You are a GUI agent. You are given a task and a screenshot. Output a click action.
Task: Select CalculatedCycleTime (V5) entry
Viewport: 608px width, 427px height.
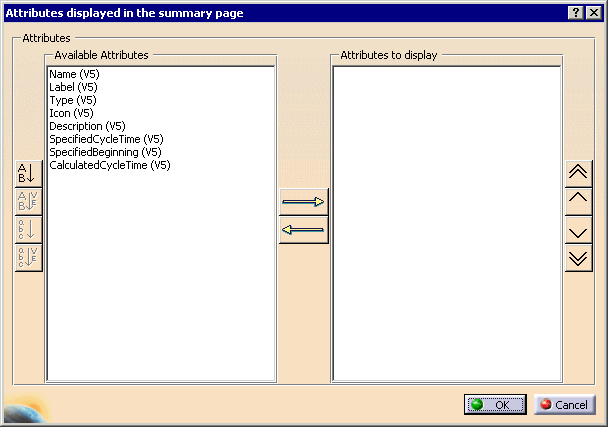pos(109,166)
